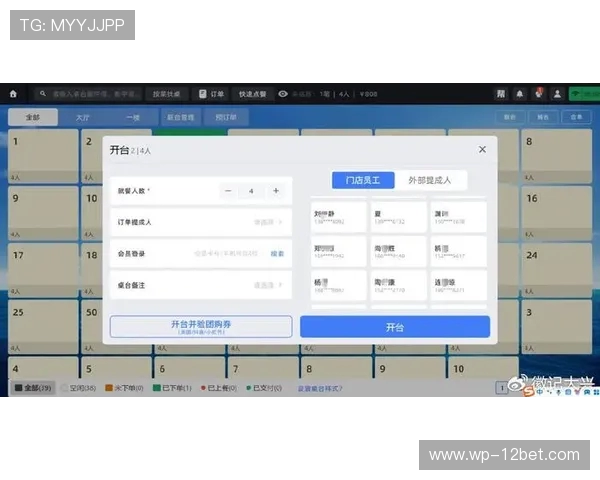Open the user account icon
The height and width of the screenshot is (480, 600).
pos(557,94)
